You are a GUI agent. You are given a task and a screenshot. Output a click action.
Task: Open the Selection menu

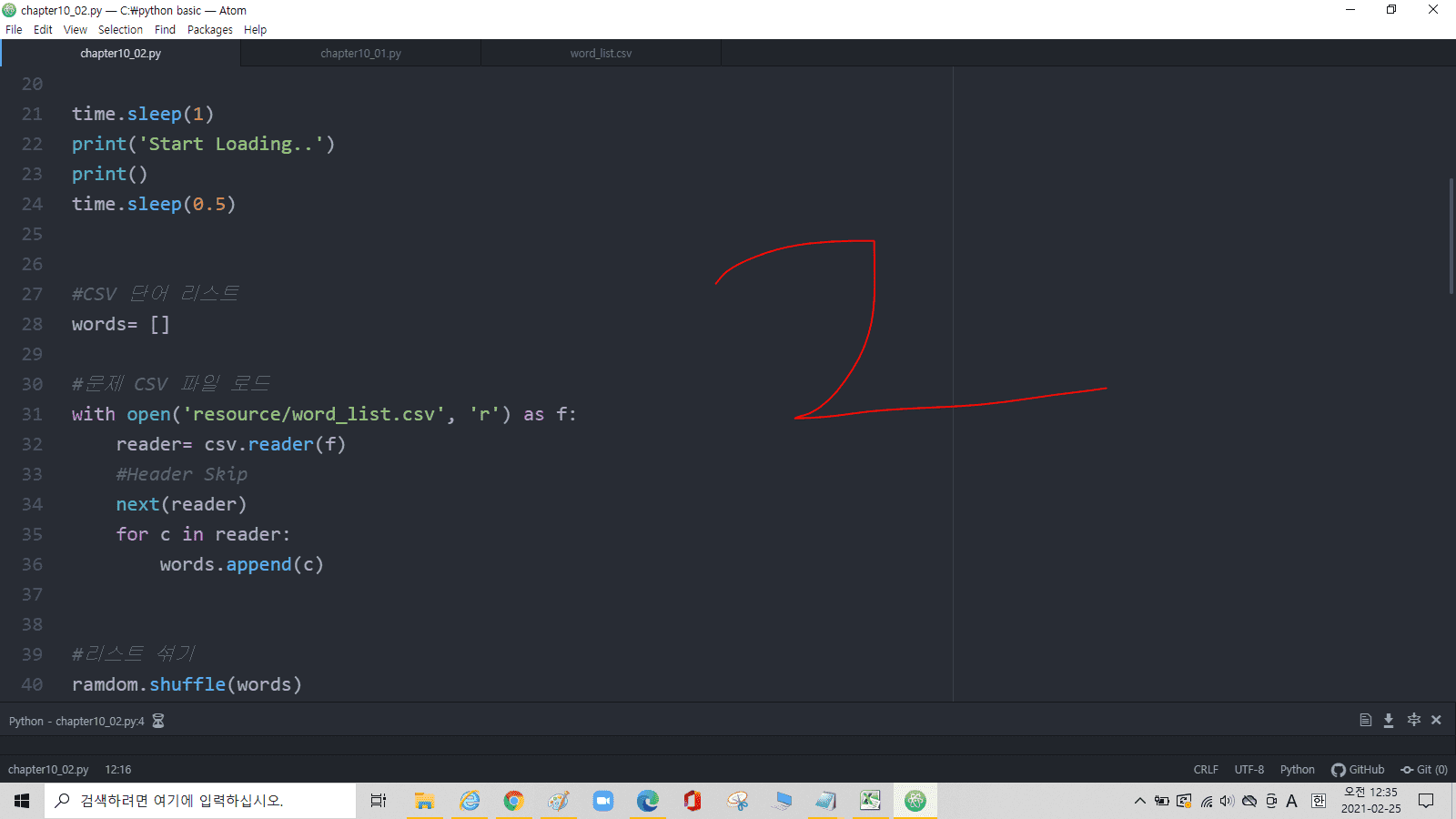[121, 29]
